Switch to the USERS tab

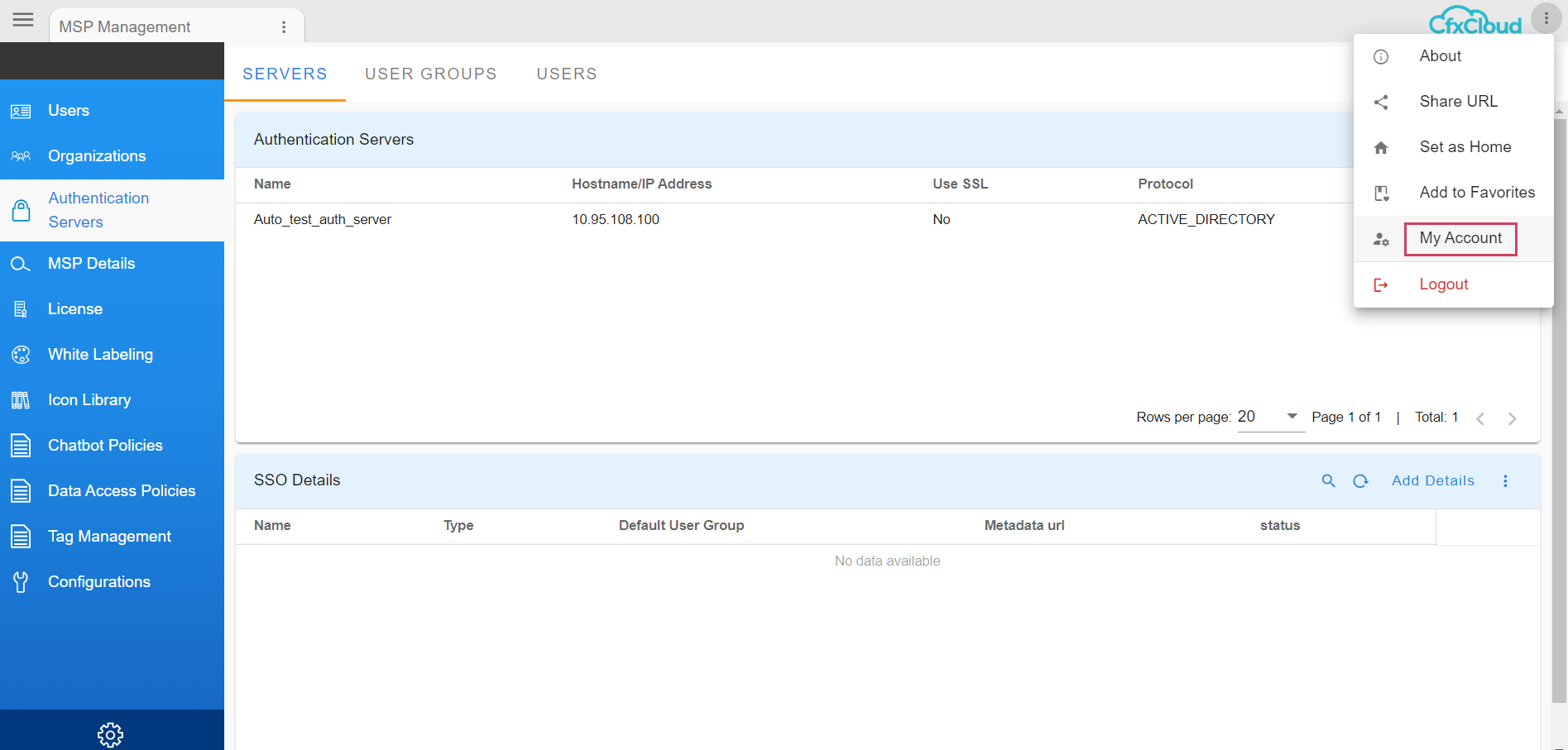[x=566, y=74]
